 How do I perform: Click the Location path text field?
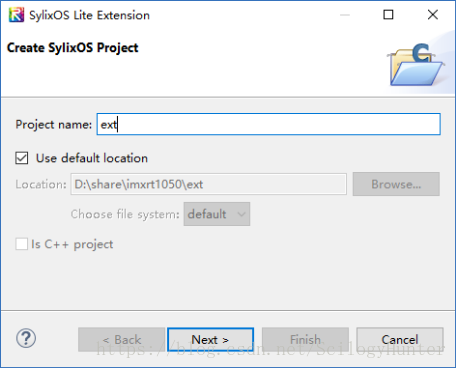[209, 184]
